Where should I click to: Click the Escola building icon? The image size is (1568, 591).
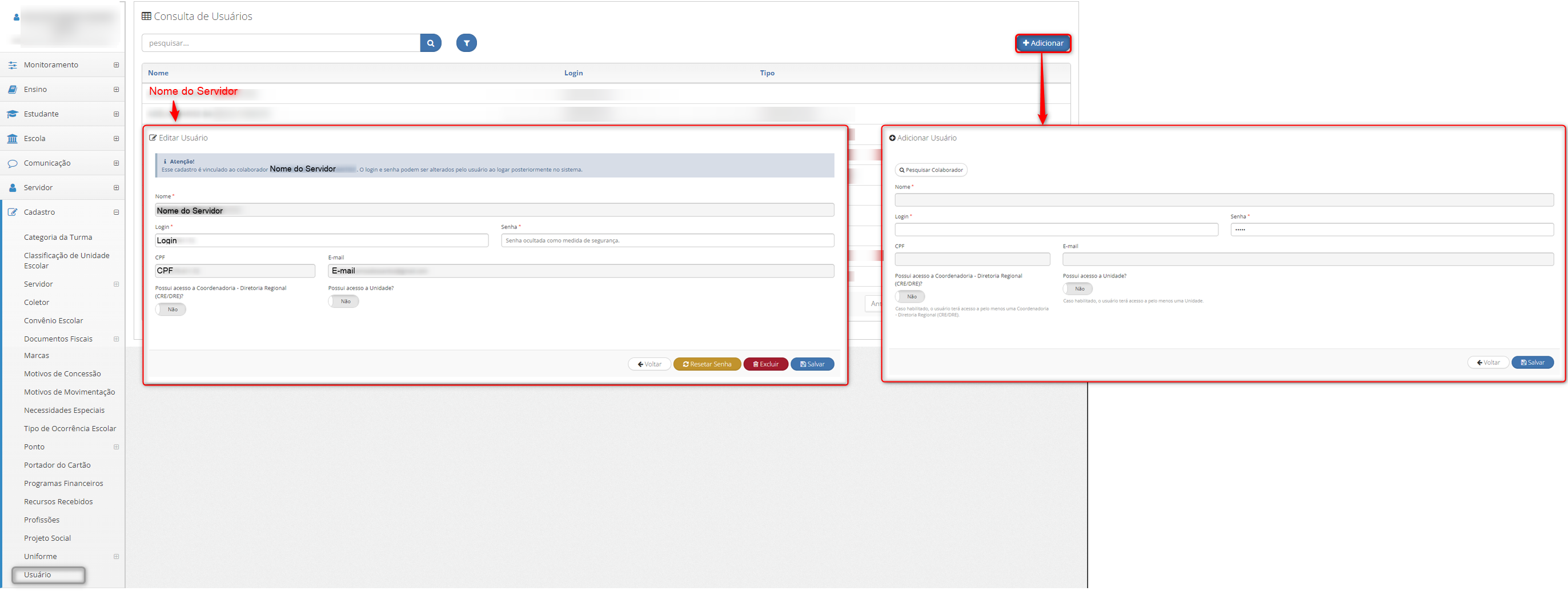click(12, 139)
